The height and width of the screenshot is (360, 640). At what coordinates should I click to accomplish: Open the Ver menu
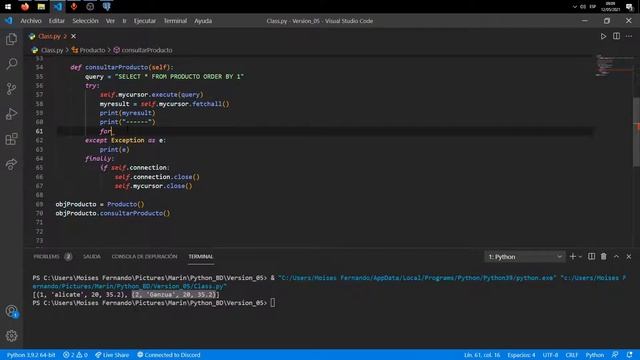pyautogui.click(x=110, y=21)
